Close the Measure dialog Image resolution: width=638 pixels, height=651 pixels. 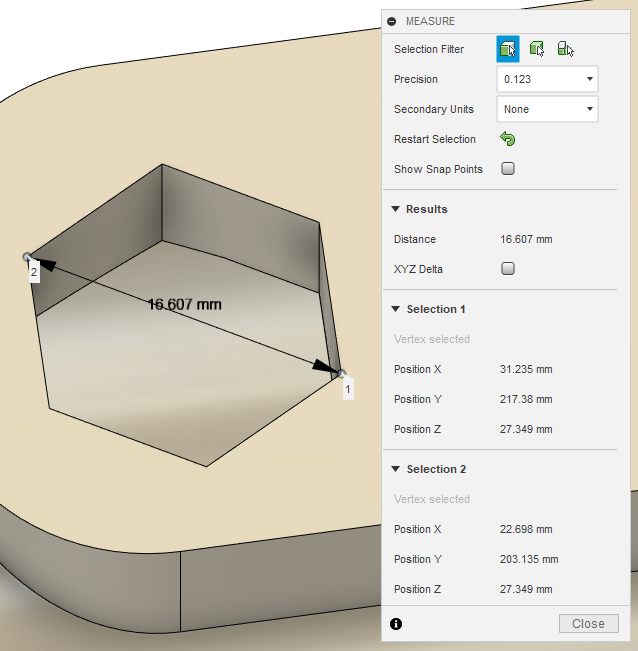pyautogui.click(x=589, y=624)
